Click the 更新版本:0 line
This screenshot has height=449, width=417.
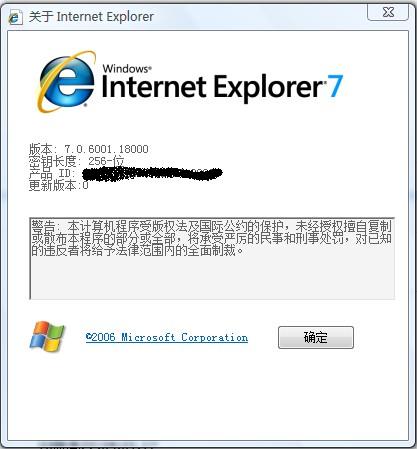[x=59, y=185]
